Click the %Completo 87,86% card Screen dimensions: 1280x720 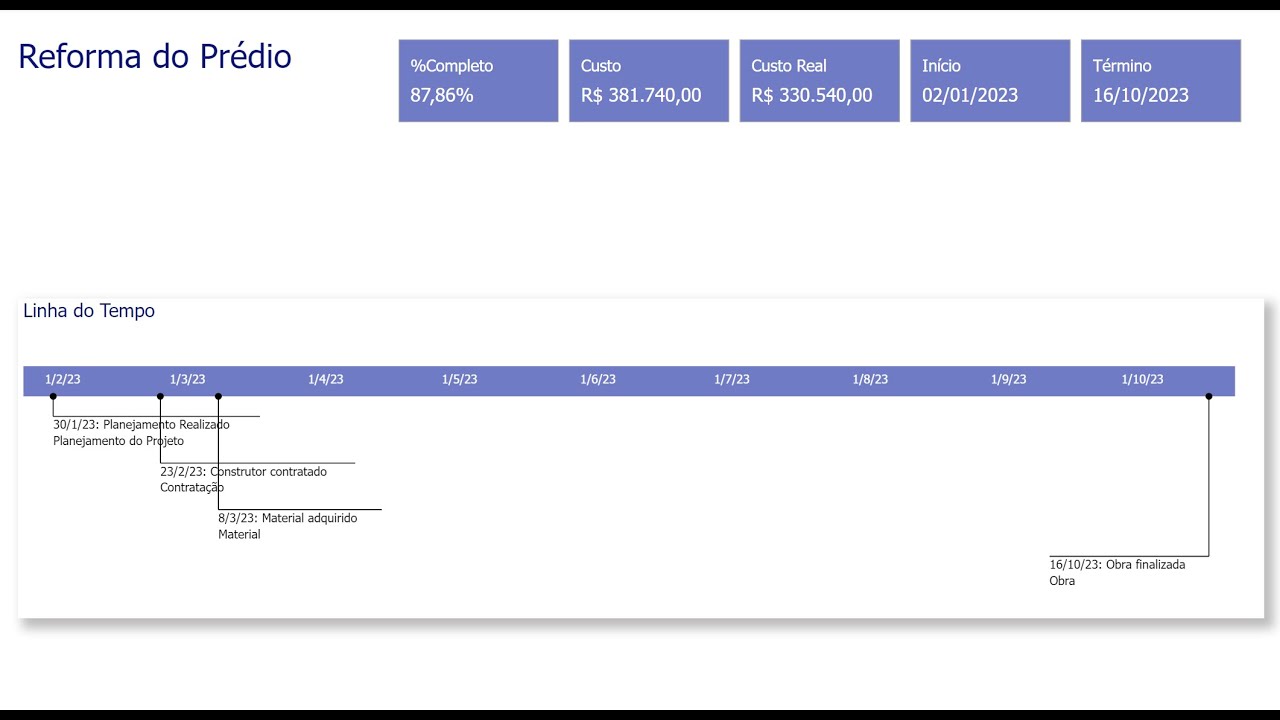[478, 81]
